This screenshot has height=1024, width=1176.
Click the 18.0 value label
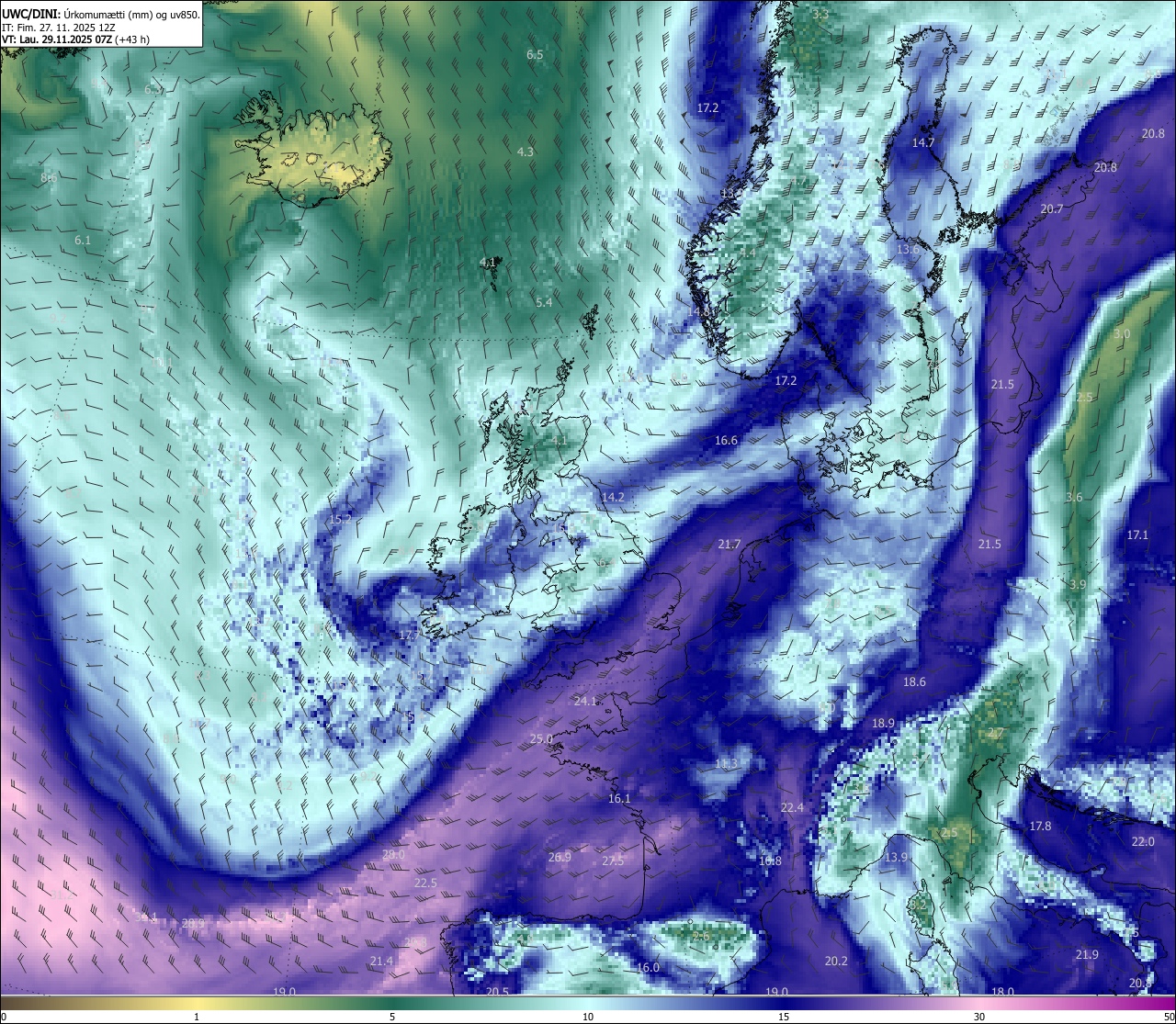point(1002,992)
